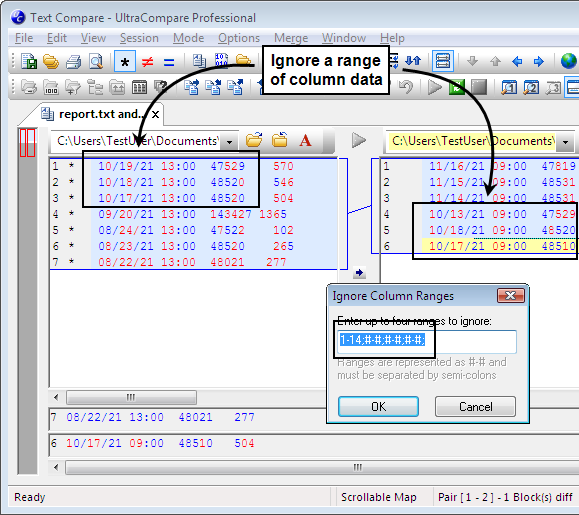Click the small blue merge arrow between panes

click(x=359, y=273)
